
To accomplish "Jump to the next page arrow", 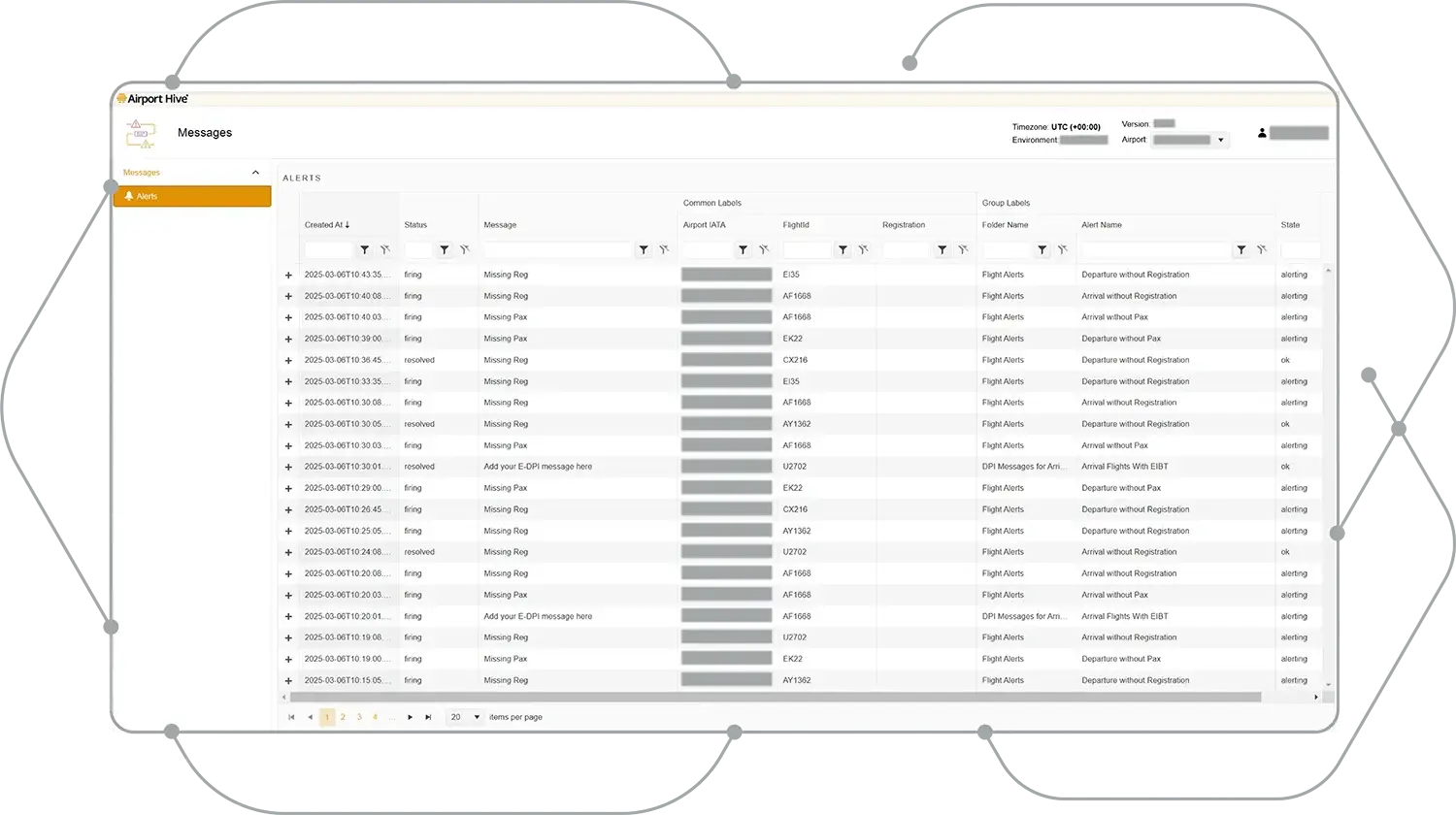I will pyautogui.click(x=410, y=717).
